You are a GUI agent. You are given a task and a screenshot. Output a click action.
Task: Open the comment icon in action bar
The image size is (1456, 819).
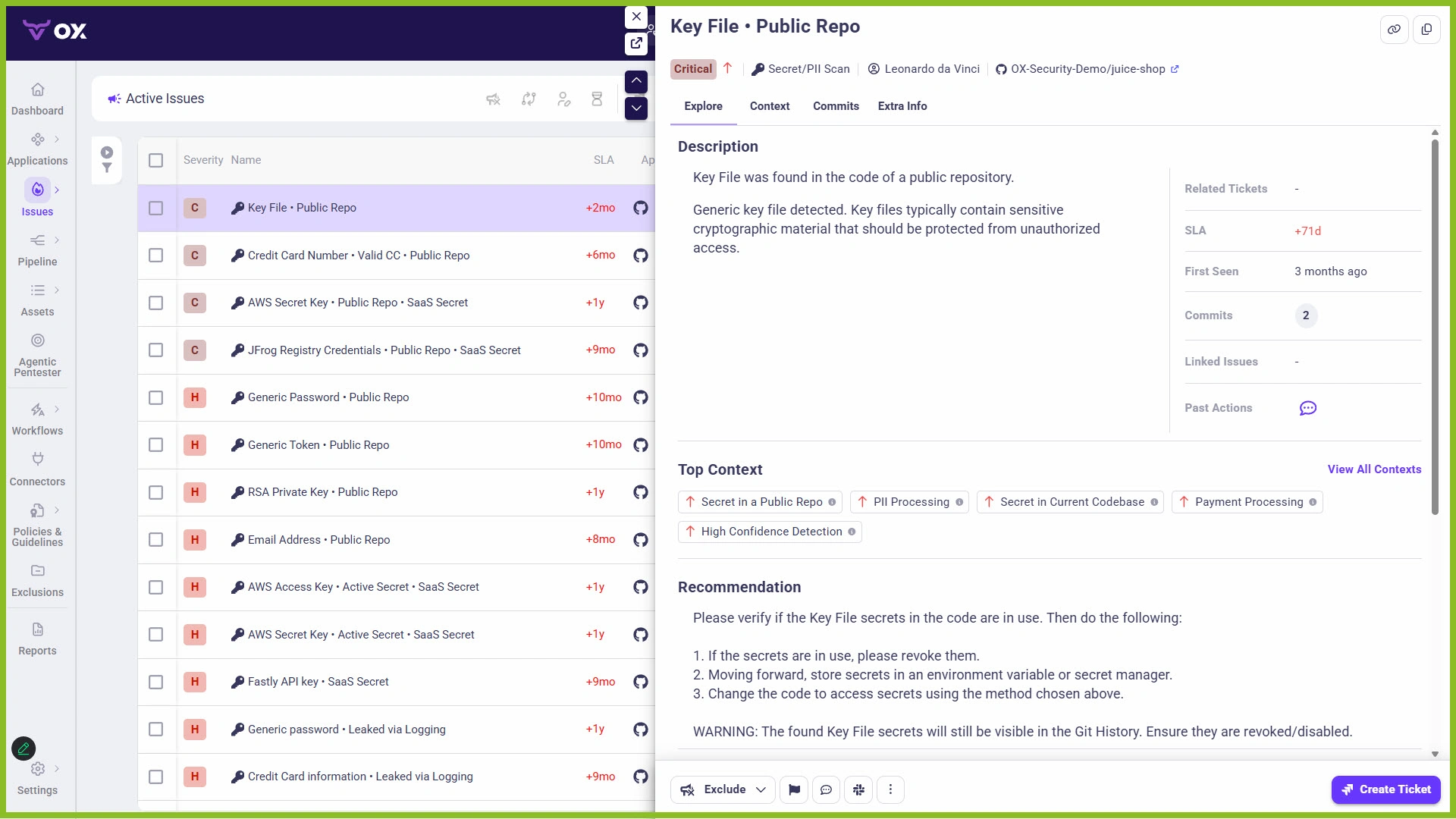coord(826,789)
